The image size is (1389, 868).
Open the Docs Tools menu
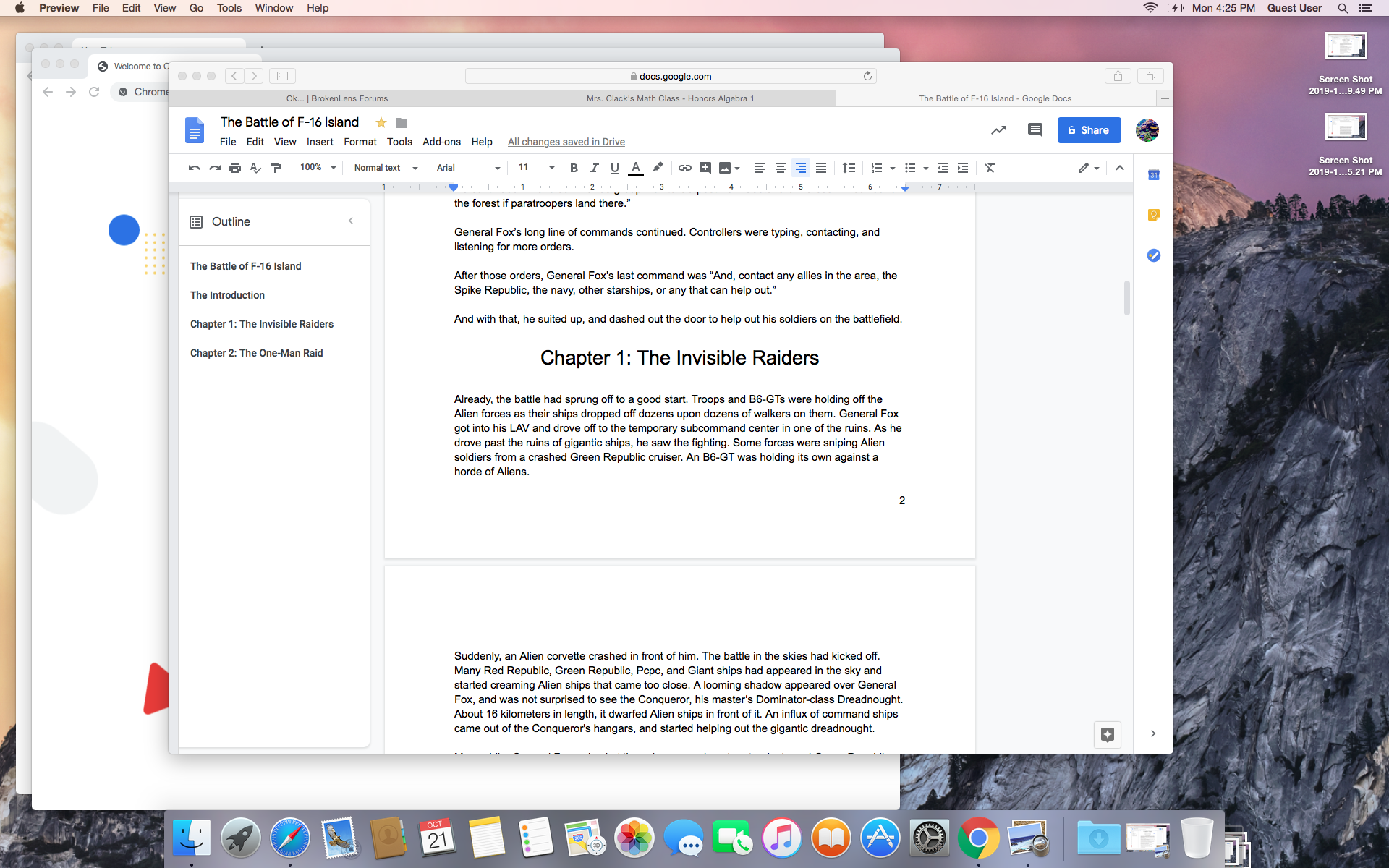[399, 142]
